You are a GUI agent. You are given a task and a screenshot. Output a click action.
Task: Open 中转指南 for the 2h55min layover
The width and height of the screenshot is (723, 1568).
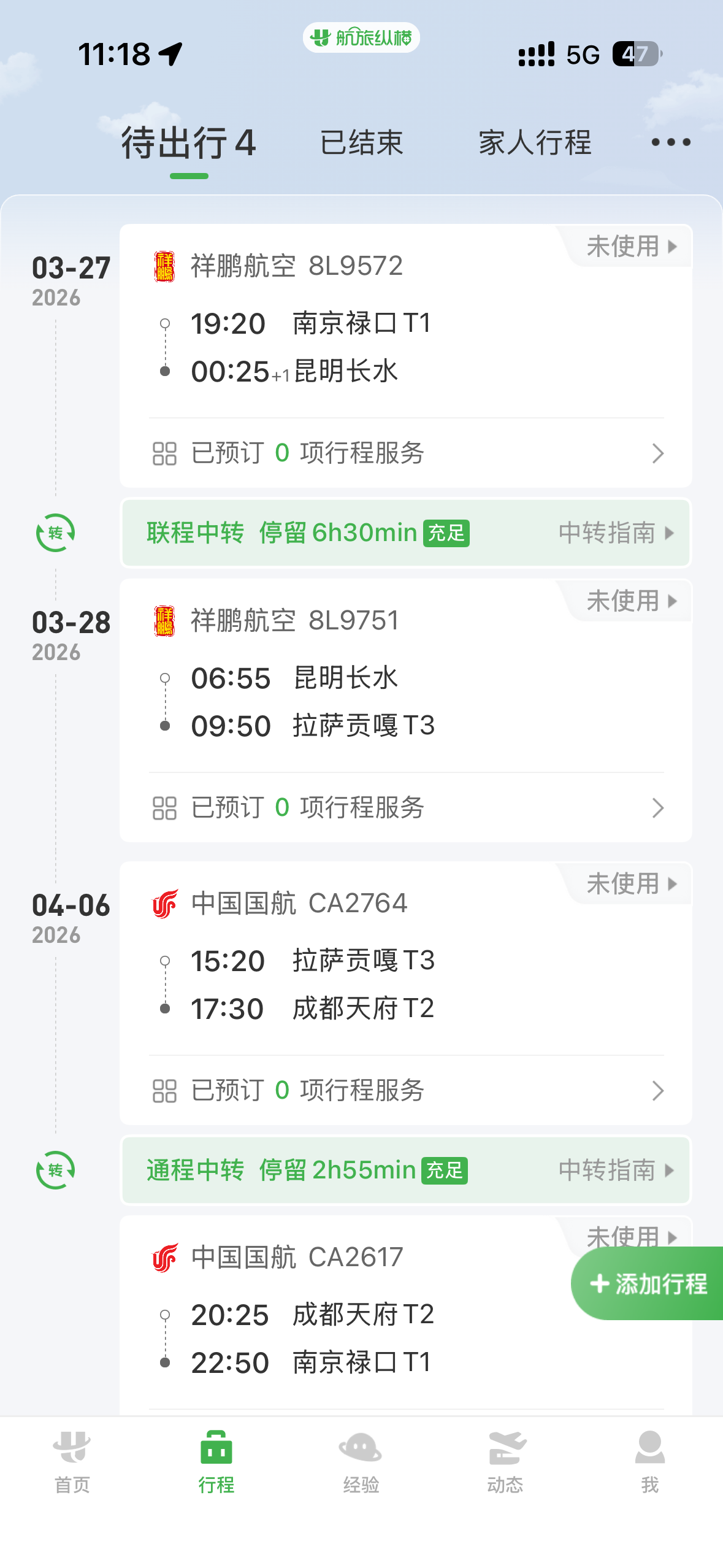coord(616,1170)
